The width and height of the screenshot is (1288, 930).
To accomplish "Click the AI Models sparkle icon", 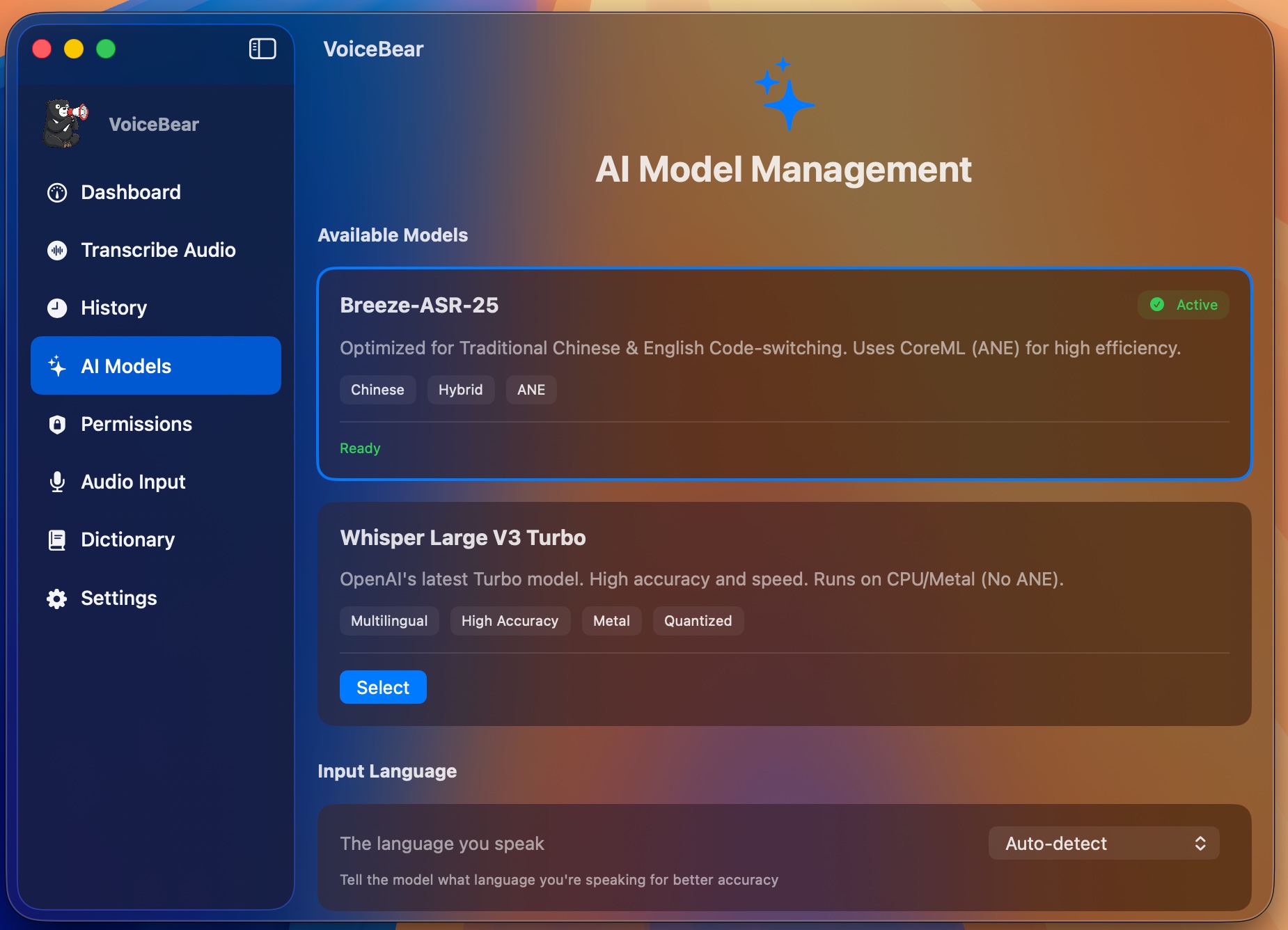I will (x=56, y=365).
